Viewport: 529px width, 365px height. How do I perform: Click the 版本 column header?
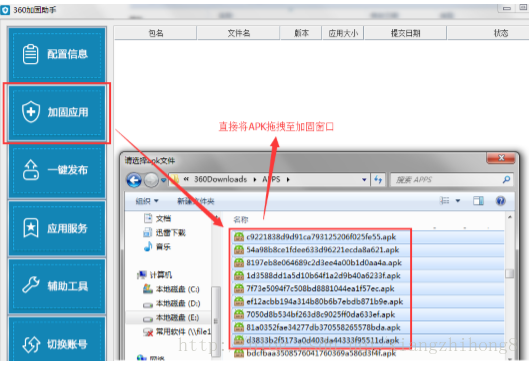click(301, 33)
